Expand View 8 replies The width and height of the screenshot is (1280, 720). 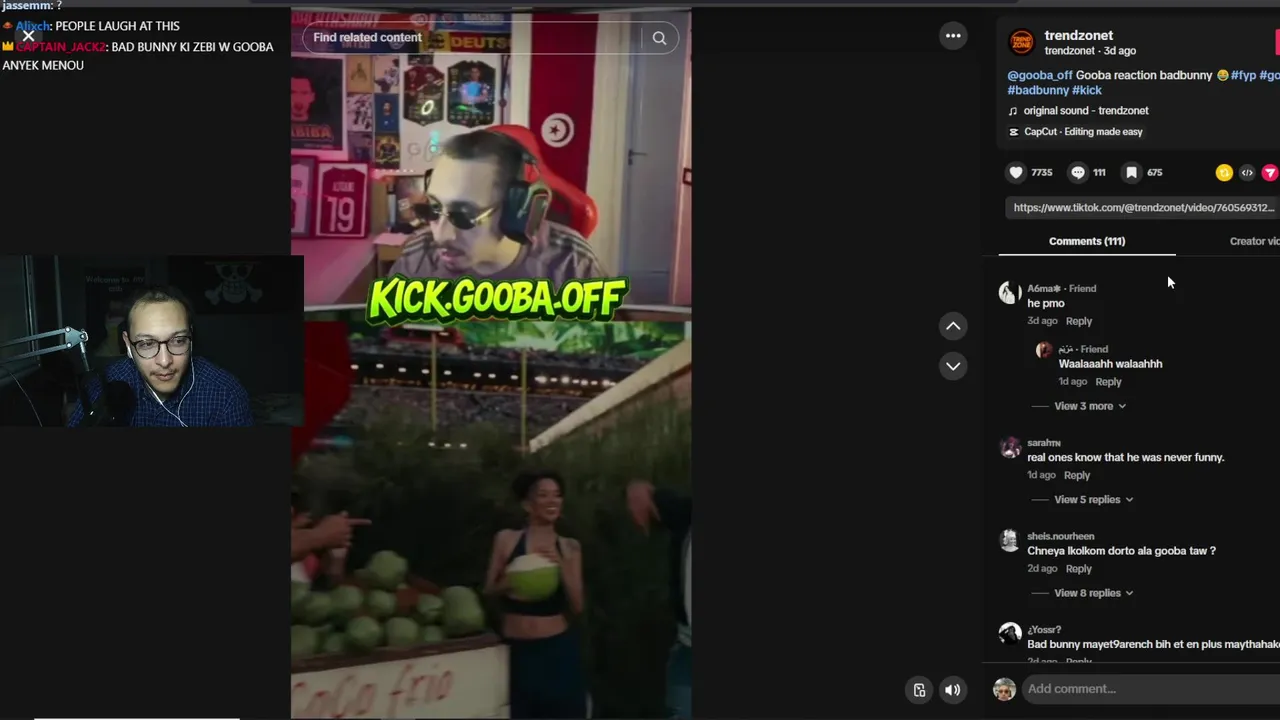[x=1094, y=593]
